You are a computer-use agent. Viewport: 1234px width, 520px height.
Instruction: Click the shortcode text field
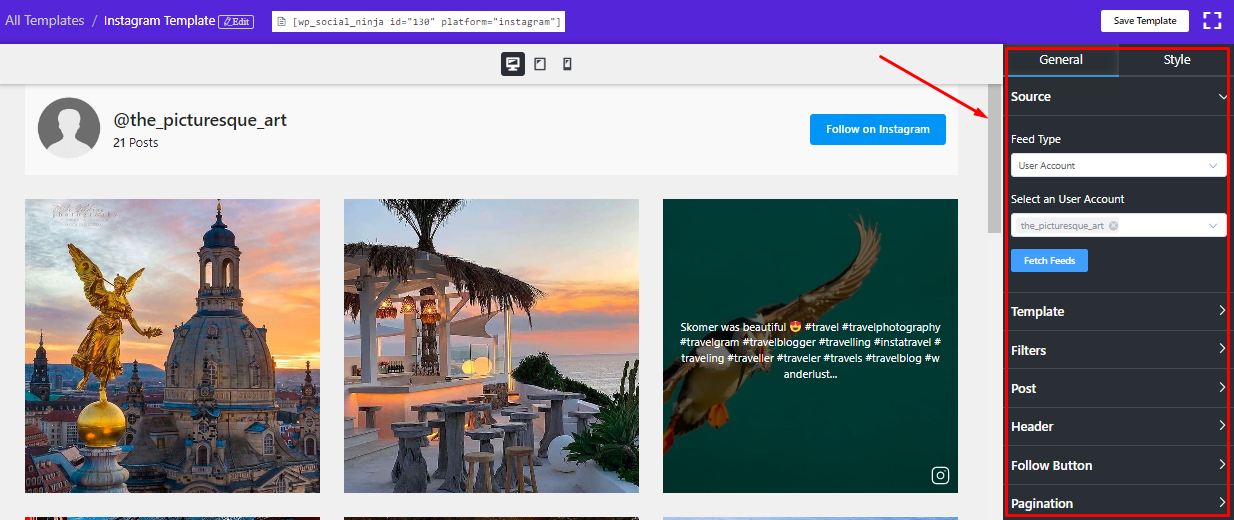(x=418, y=21)
